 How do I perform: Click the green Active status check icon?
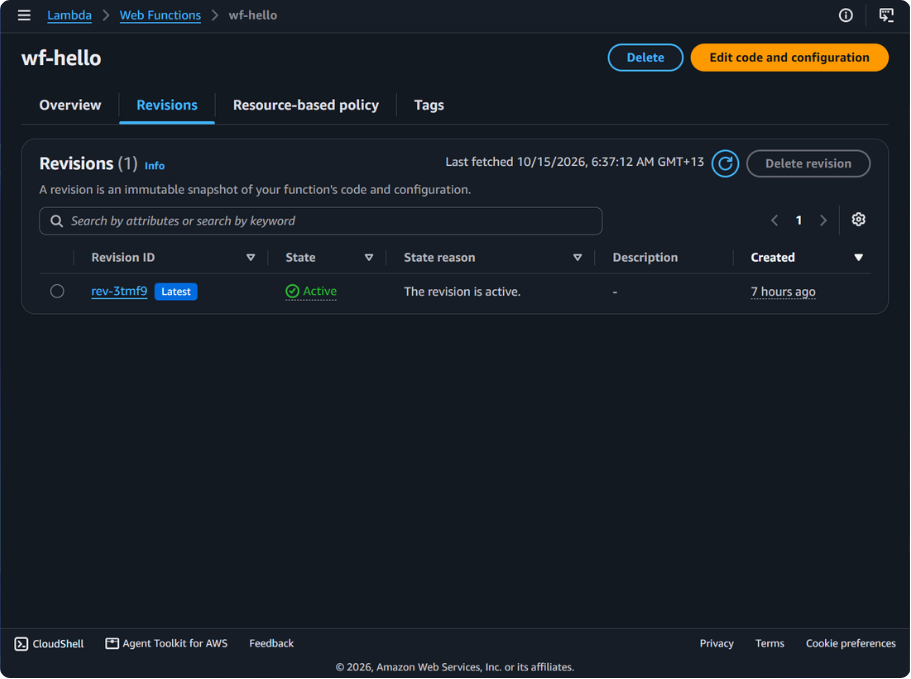[292, 291]
